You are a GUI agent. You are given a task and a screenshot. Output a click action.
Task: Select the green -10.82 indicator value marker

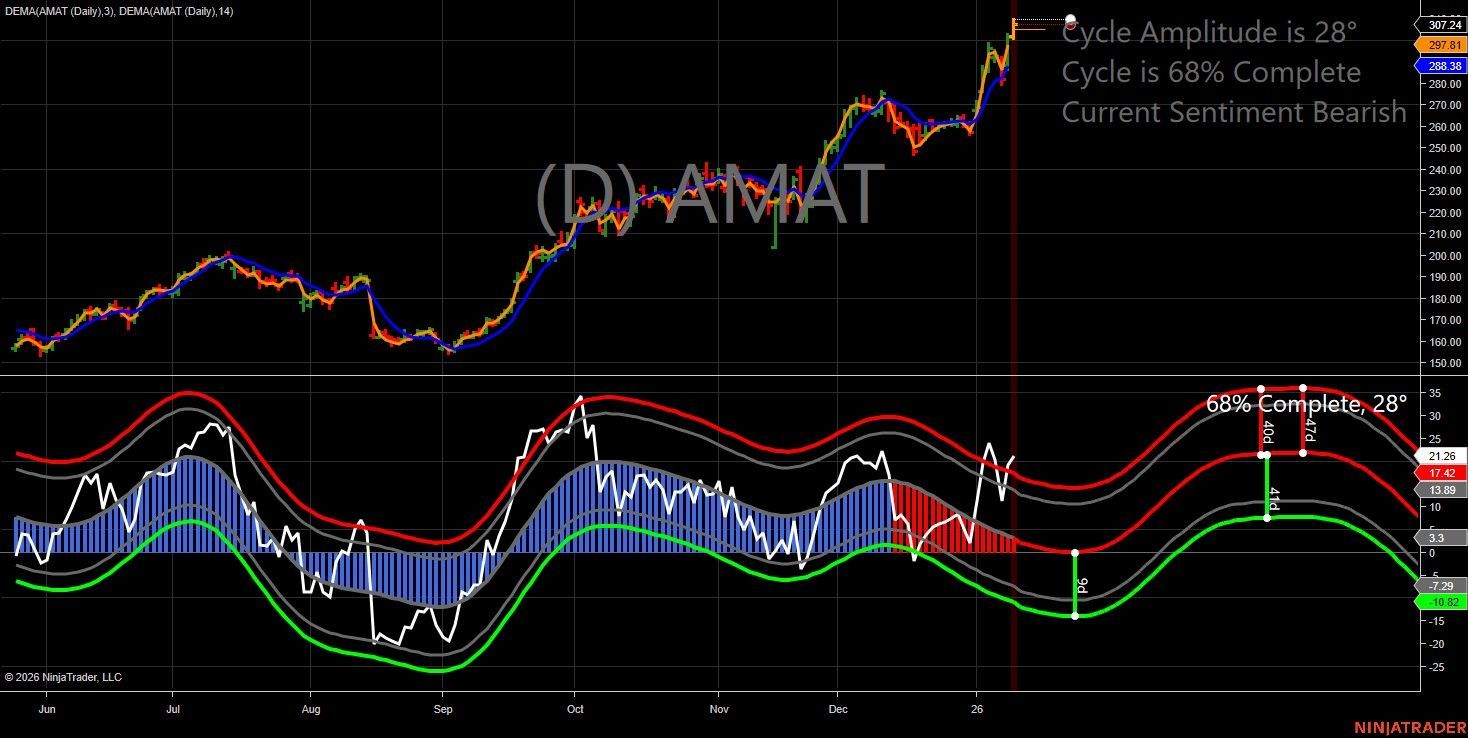(x=1442, y=602)
